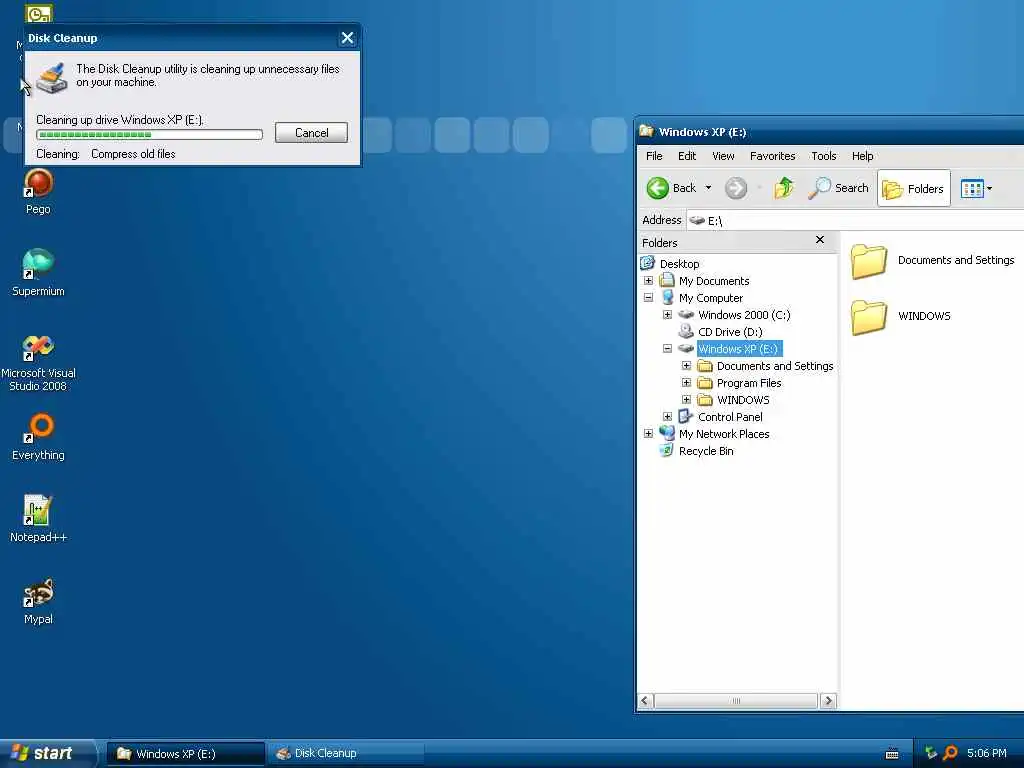Click the Disk Cleanup progress bar
The width and height of the screenshot is (1024, 768).
(x=150, y=135)
